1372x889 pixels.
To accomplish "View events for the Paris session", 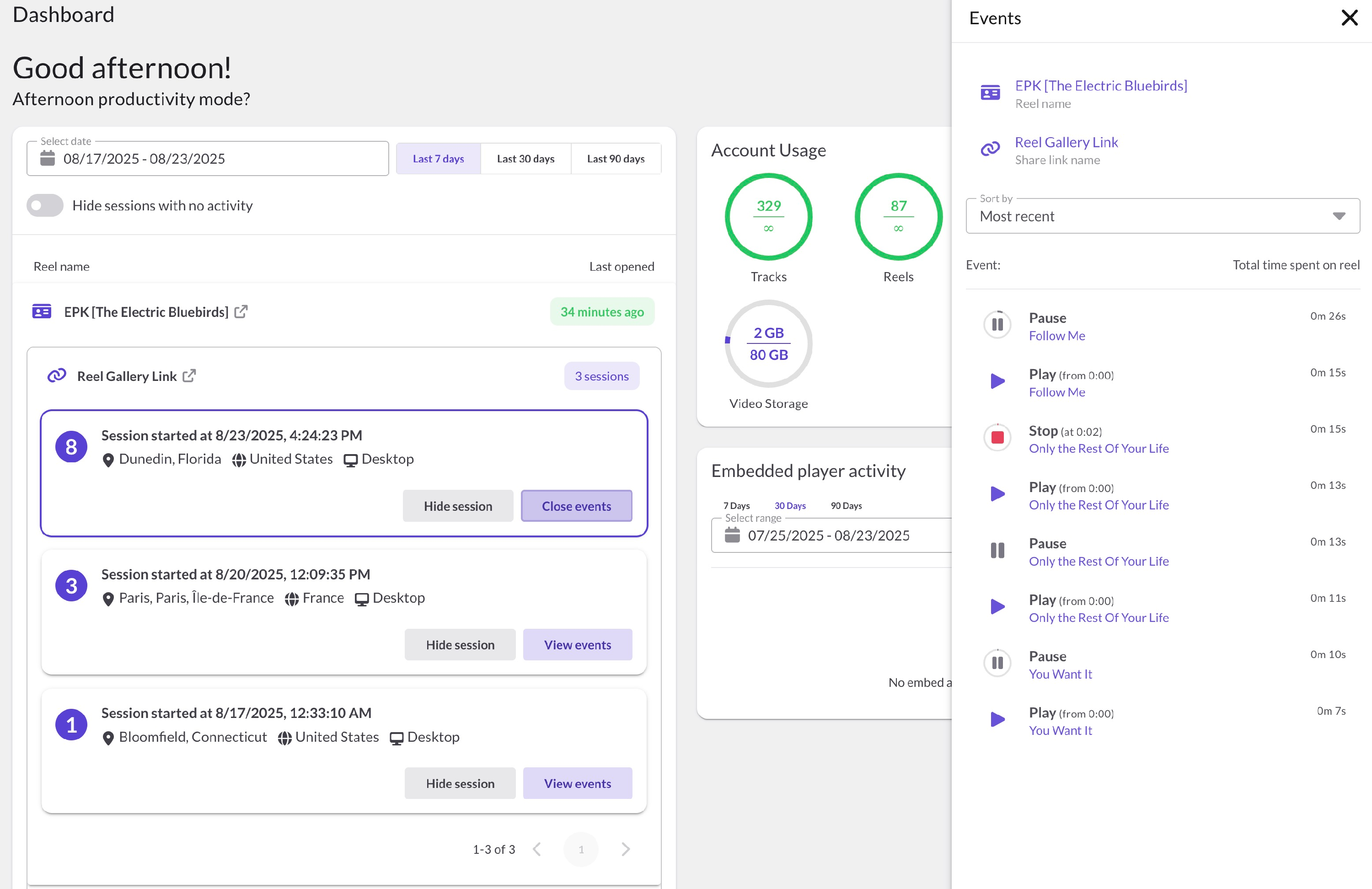I will pos(577,644).
